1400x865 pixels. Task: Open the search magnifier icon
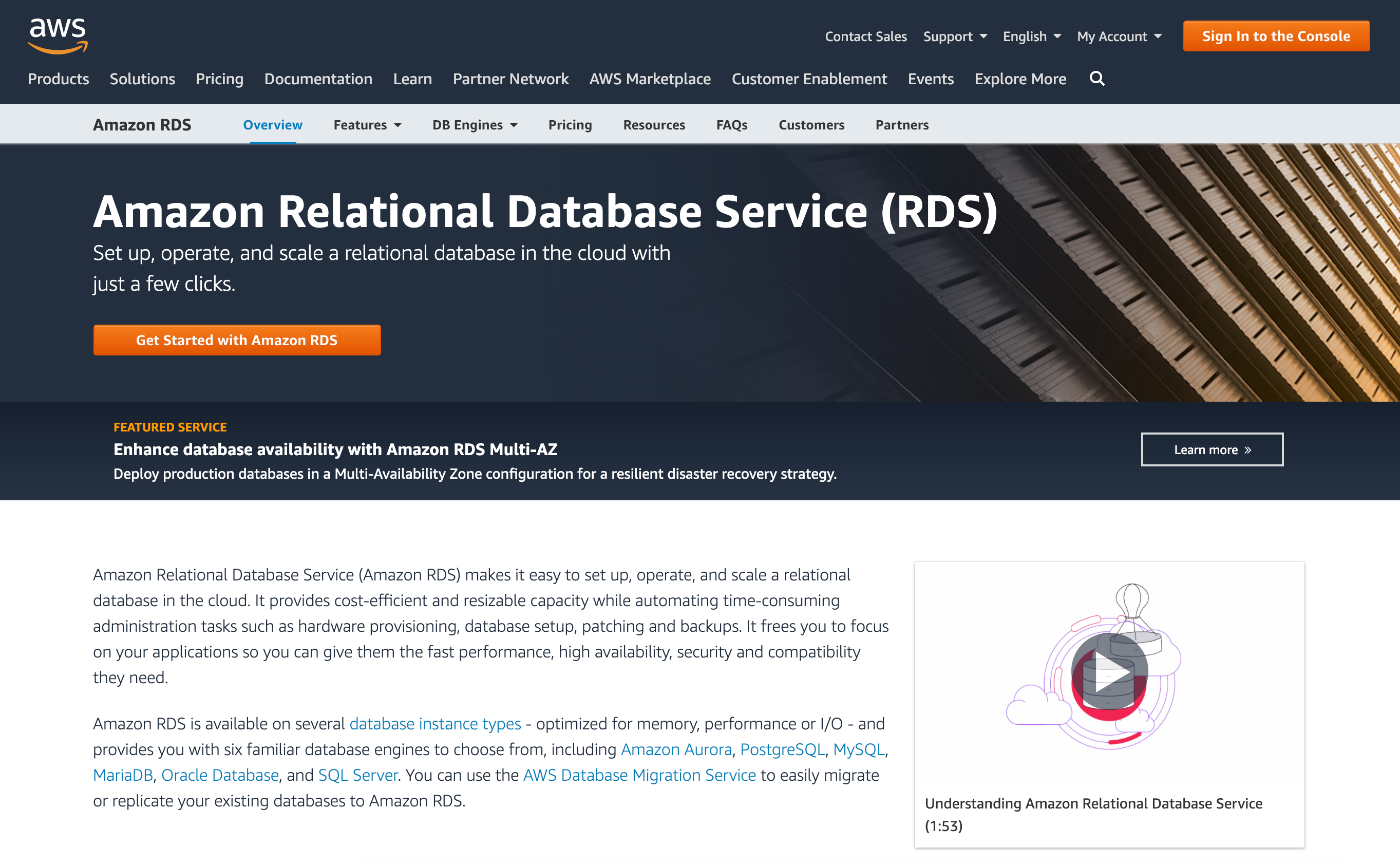pyautogui.click(x=1096, y=79)
